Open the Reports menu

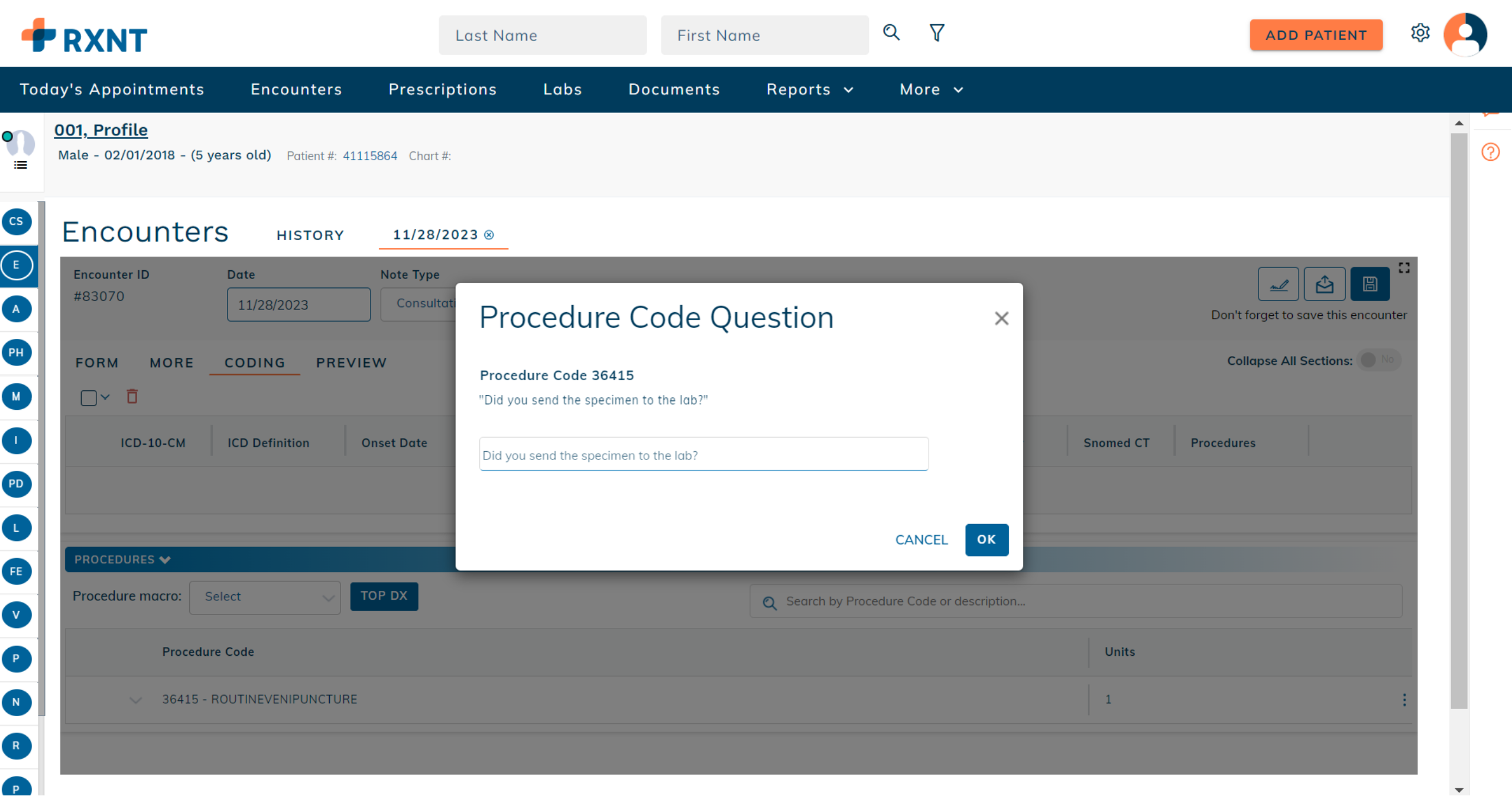coord(809,89)
